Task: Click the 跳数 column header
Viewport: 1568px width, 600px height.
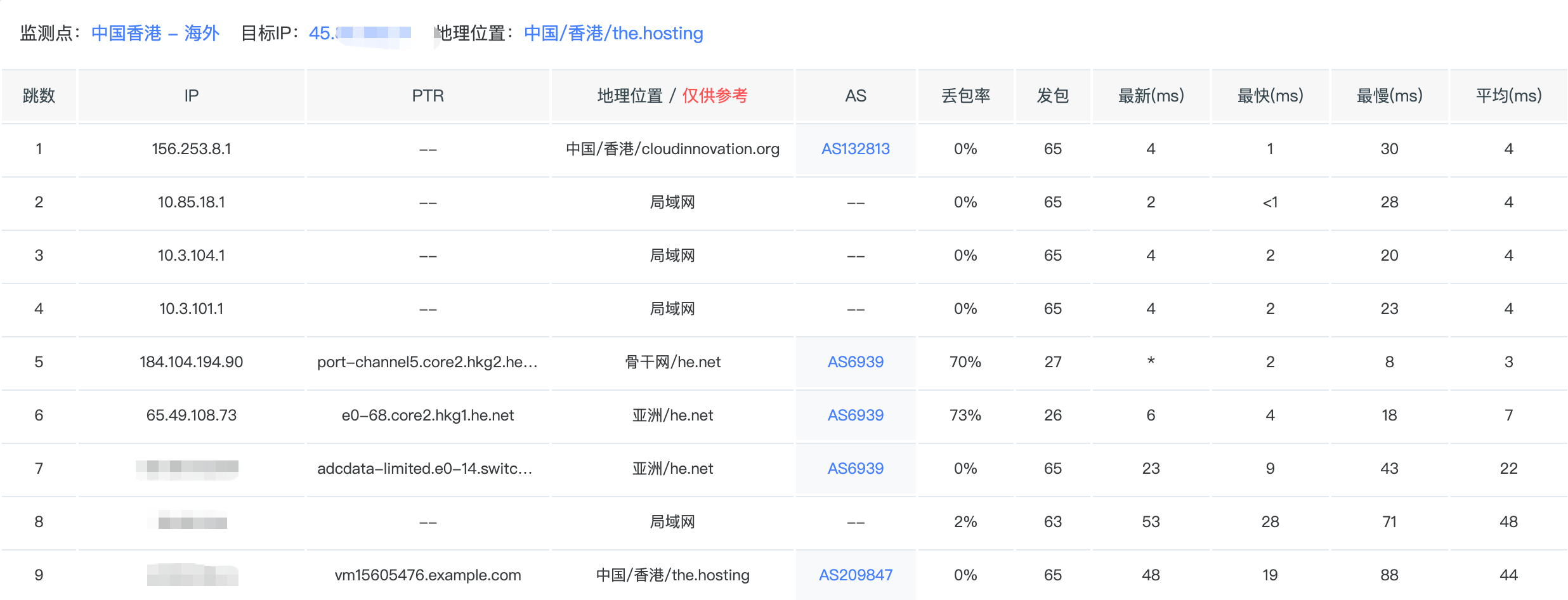Action: coord(39,96)
